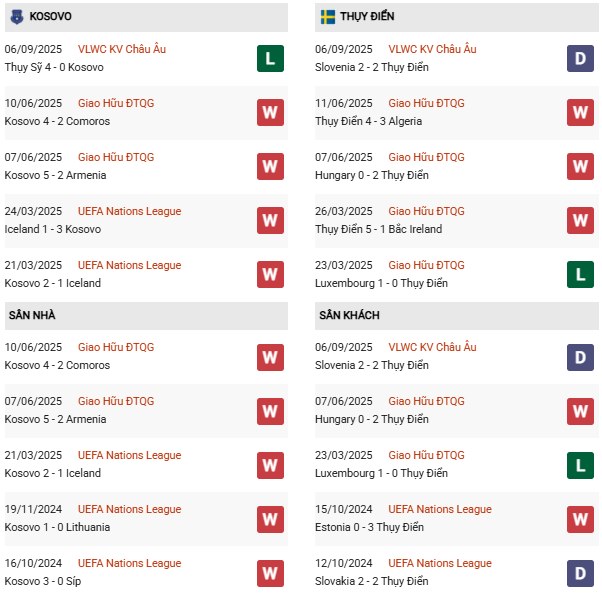
Task: Click the Kosovo 1 - 0 Lithuania result
Action: 57,527
